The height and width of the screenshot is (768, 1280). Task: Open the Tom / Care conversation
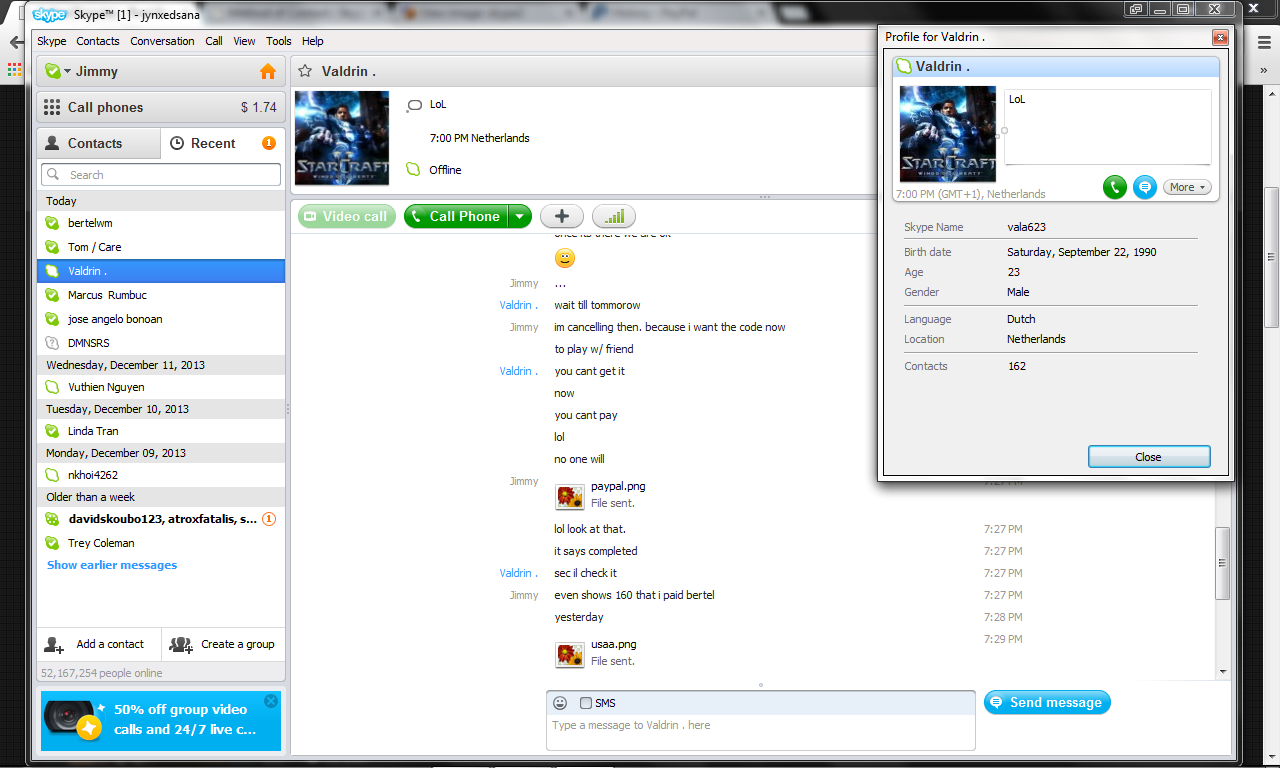pos(161,247)
